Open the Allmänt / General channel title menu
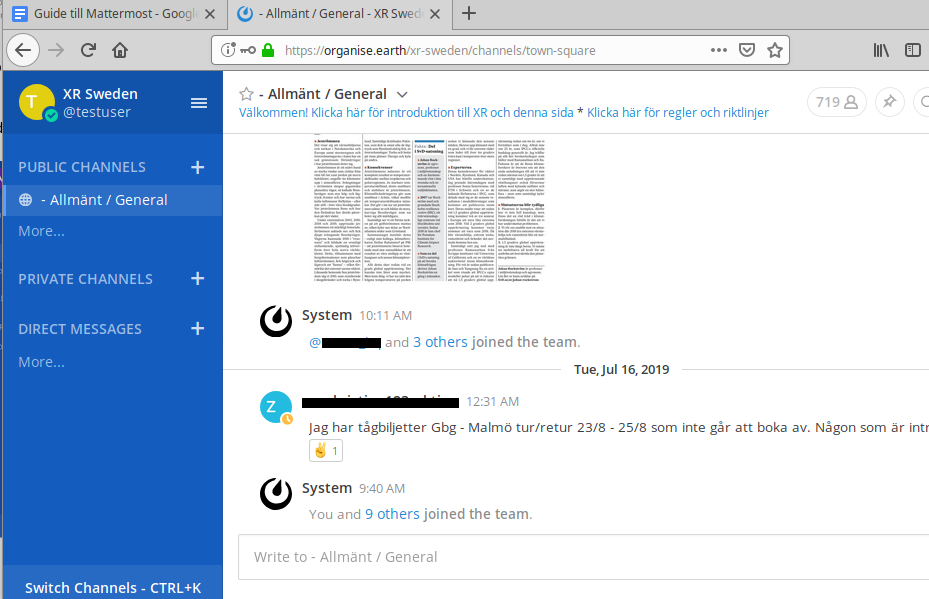 pyautogui.click(x=323, y=94)
